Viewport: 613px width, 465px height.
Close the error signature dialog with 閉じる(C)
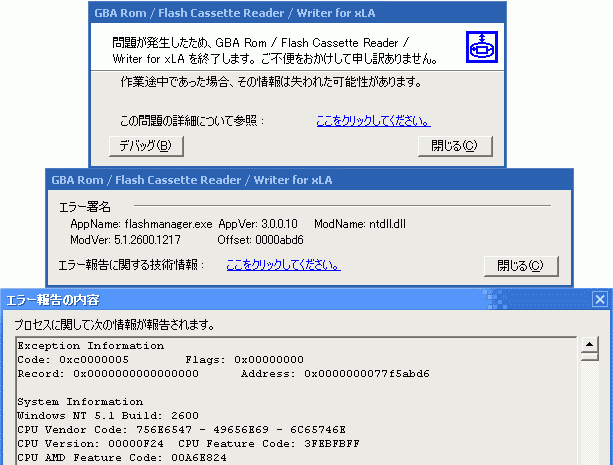click(x=521, y=266)
